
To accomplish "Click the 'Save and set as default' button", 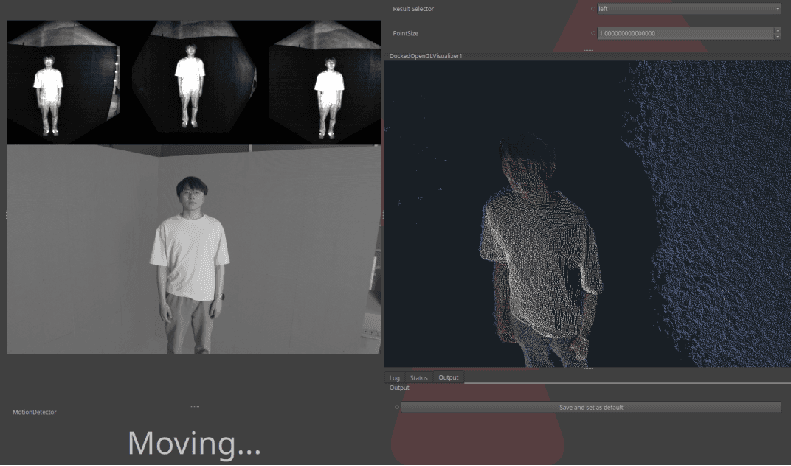I will click(591, 407).
